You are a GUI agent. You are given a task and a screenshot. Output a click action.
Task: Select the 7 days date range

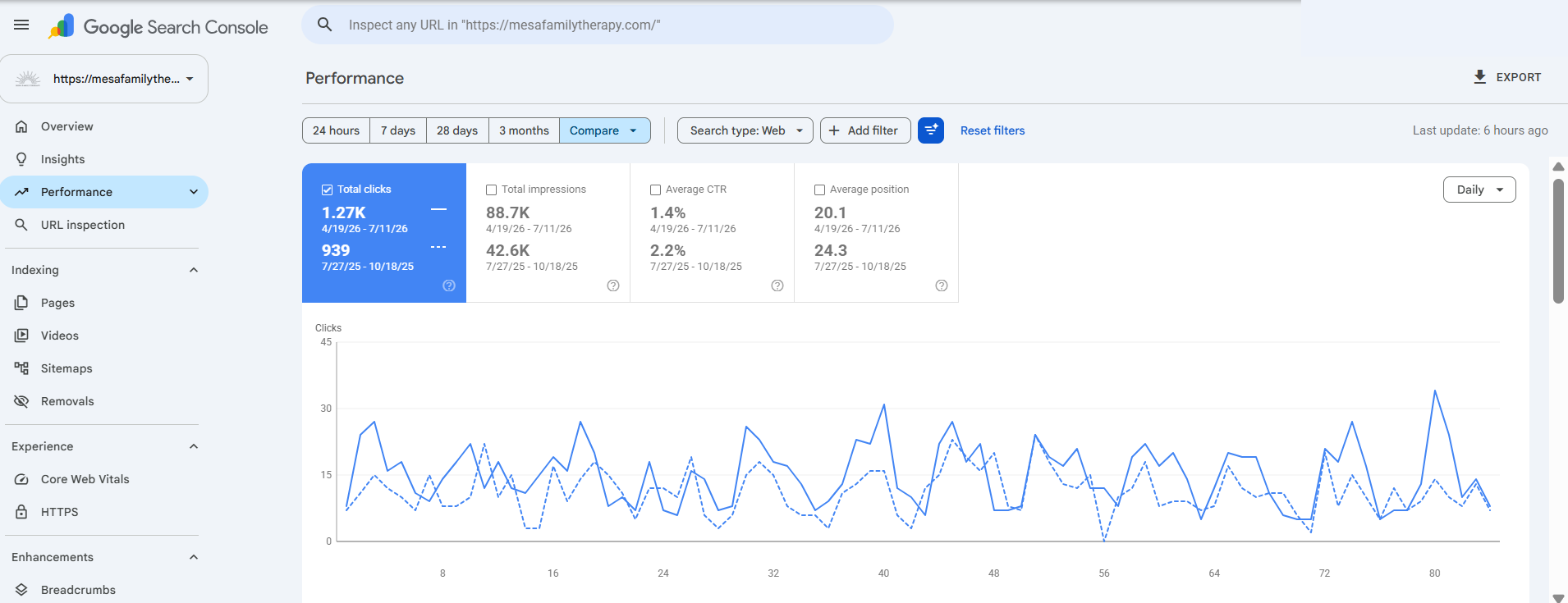point(398,130)
